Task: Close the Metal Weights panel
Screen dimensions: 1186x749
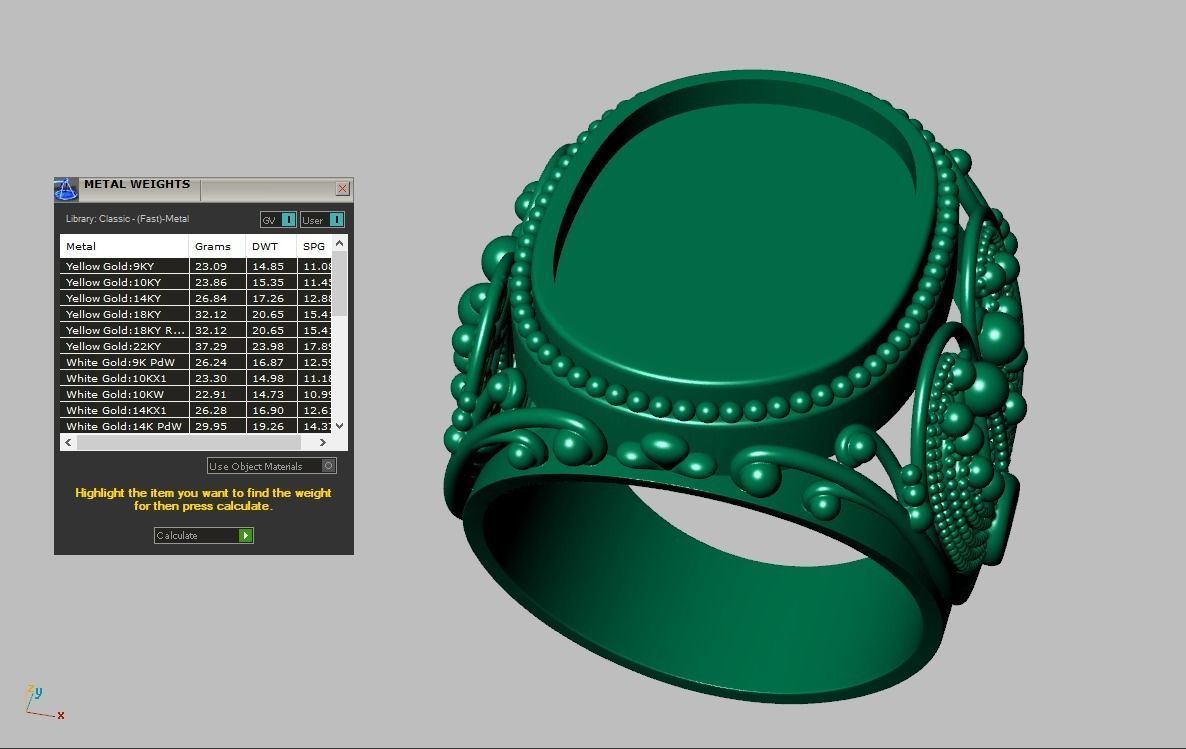Action: tap(343, 188)
